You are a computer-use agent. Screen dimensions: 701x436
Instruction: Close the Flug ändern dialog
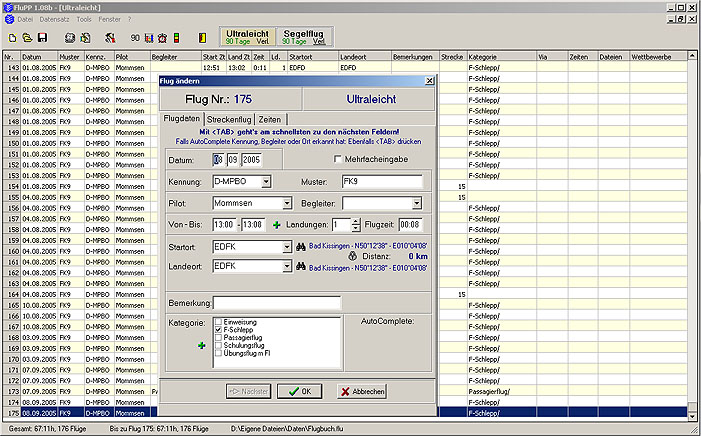coord(429,80)
